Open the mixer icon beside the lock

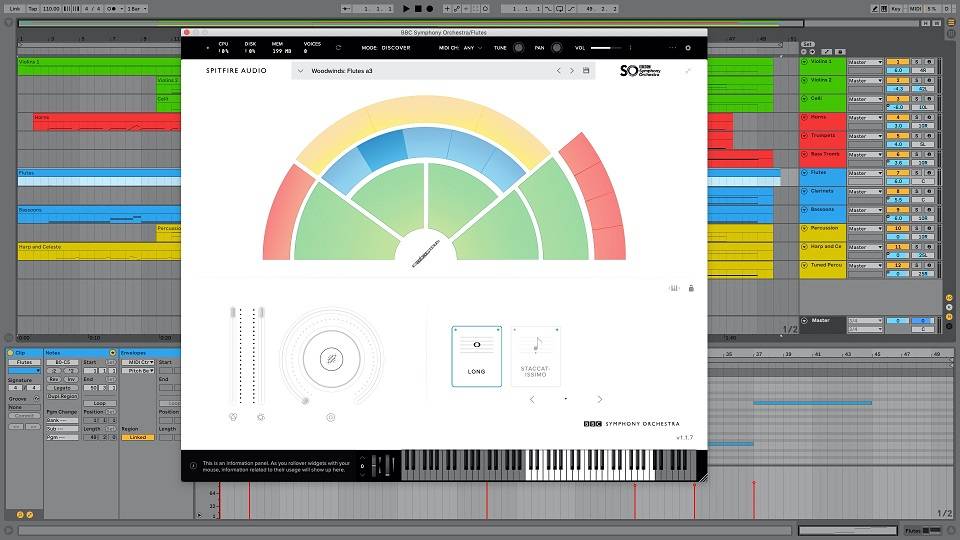pyautogui.click(x=675, y=288)
